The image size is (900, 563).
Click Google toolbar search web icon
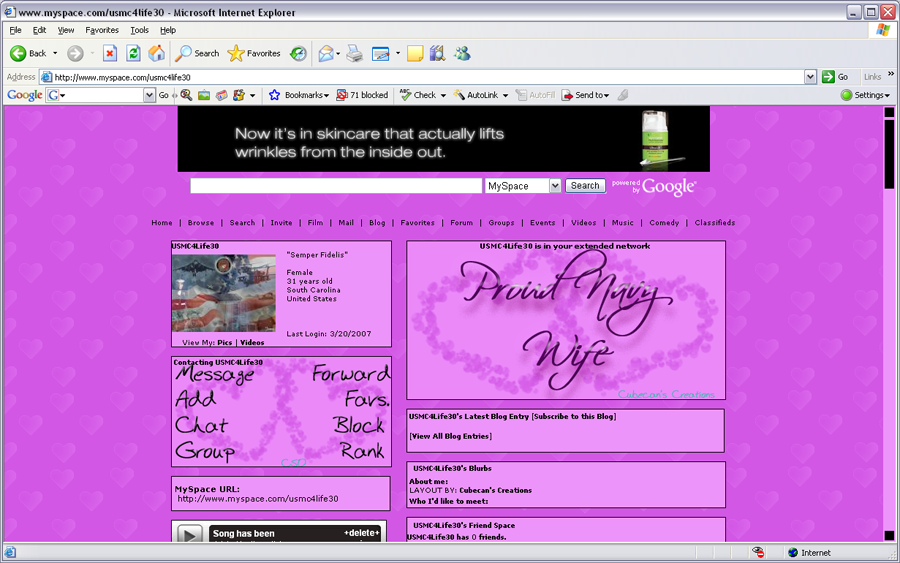point(186,95)
